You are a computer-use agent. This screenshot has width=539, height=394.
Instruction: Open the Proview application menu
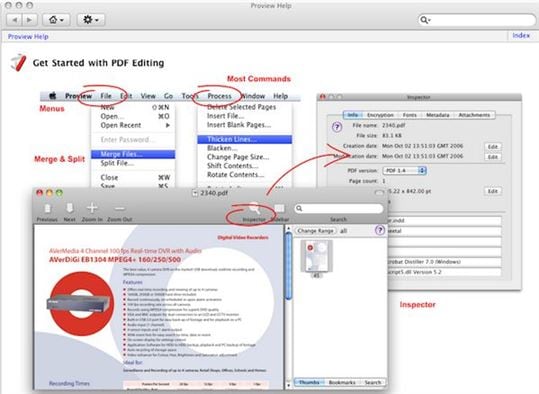pos(78,96)
